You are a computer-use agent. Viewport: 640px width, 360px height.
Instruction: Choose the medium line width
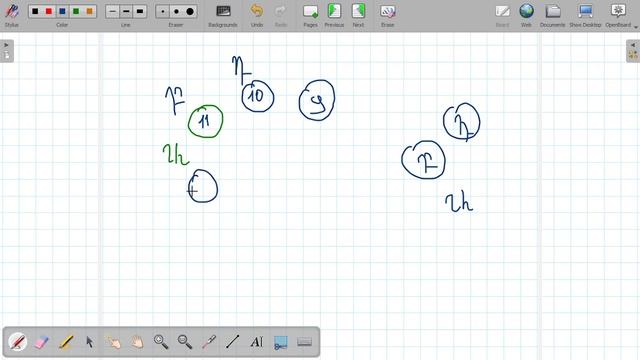coord(126,11)
